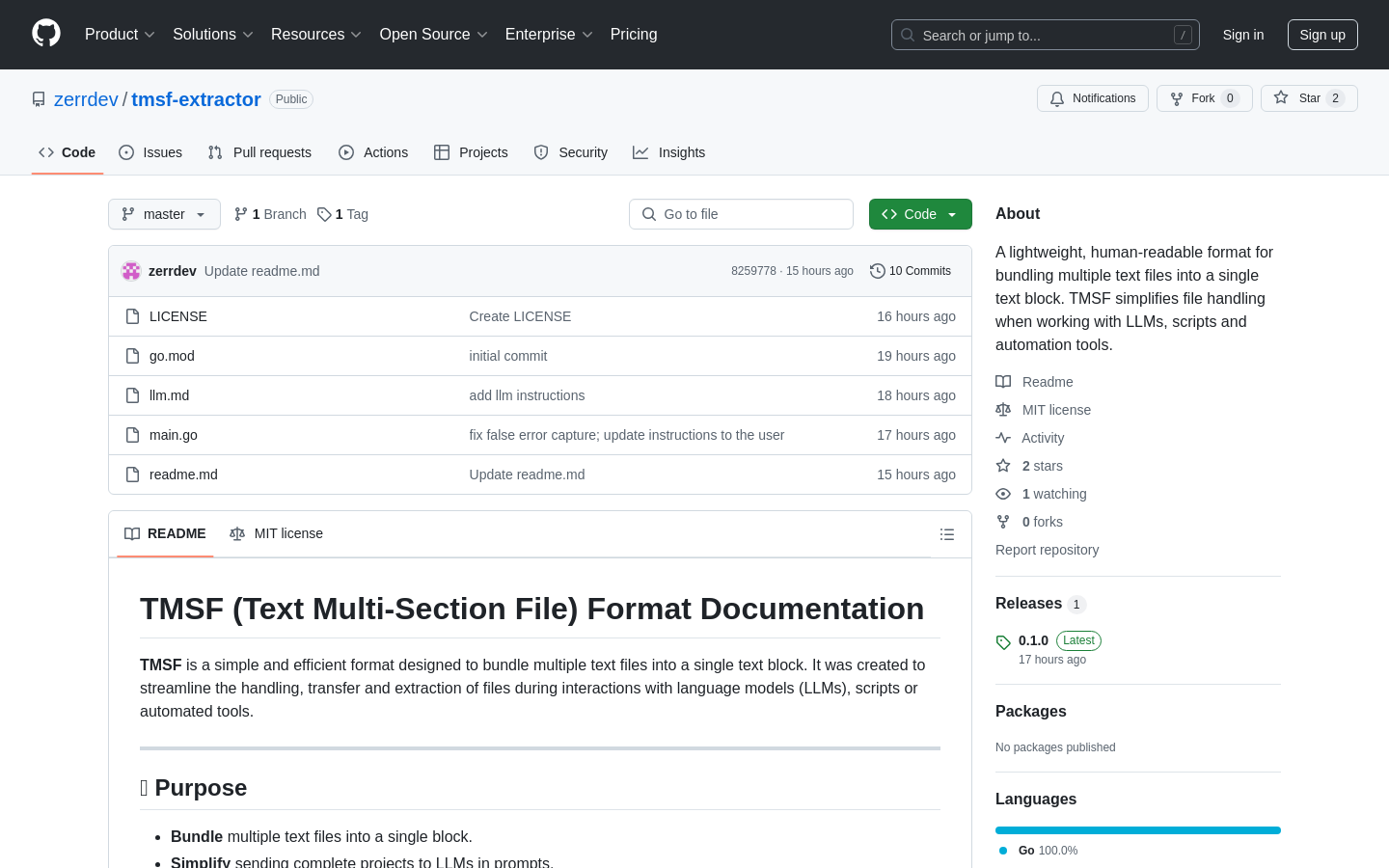Click the repository book icon beside zerrdev
Screen dimensions: 1389x868
(39, 99)
